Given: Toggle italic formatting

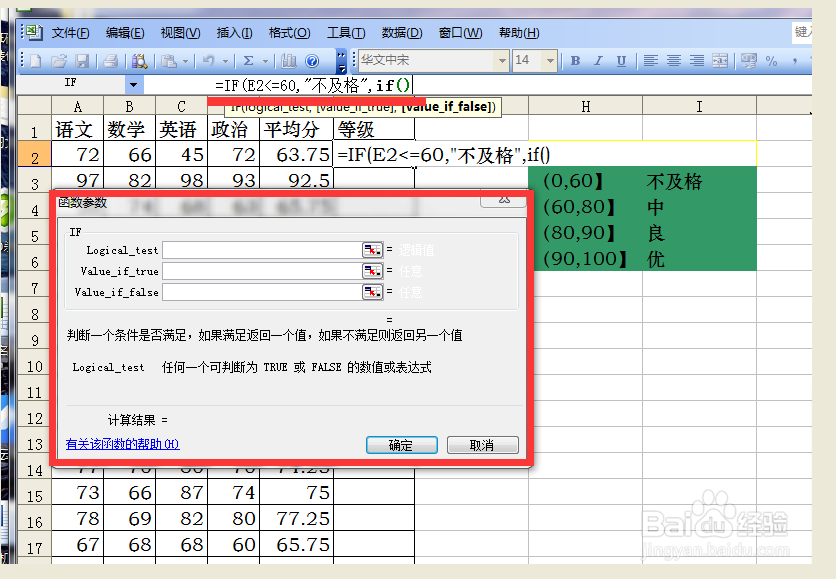Looking at the screenshot, I should (x=598, y=61).
